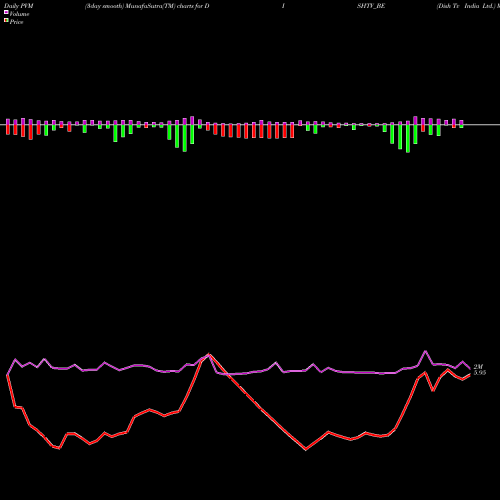Click the '(3day smooth) MunafaSutra(TM)' header text

pyautogui.click(x=130, y=6)
